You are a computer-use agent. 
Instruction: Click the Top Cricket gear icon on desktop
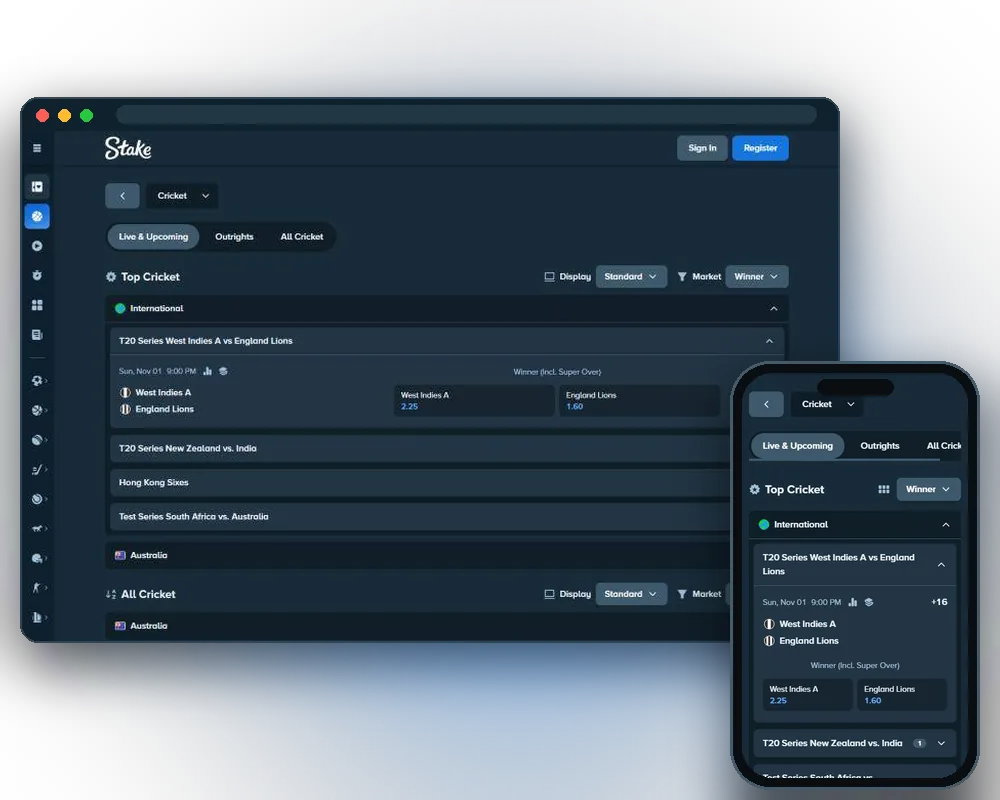click(111, 276)
